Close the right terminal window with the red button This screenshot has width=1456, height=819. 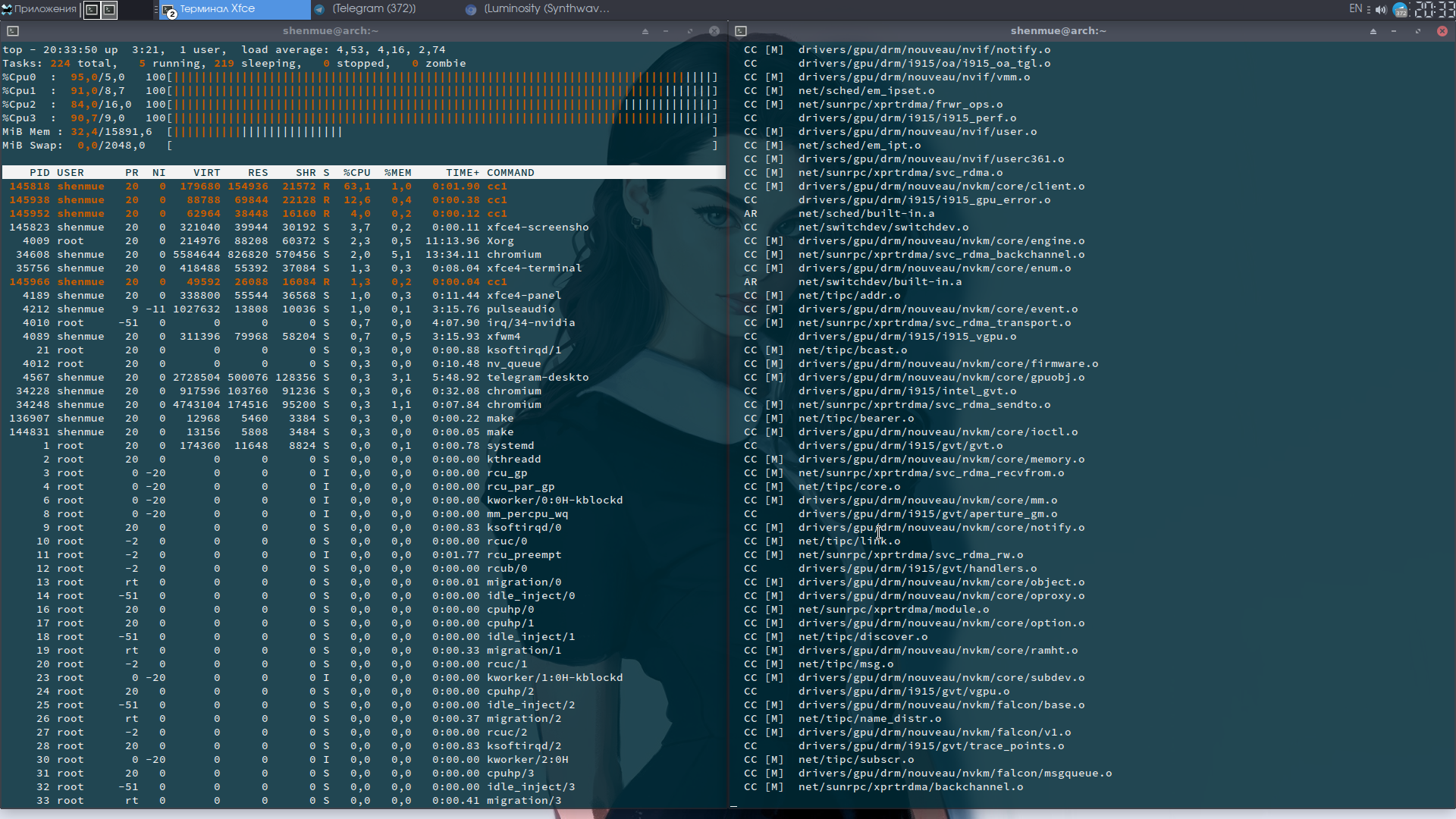tap(1442, 31)
